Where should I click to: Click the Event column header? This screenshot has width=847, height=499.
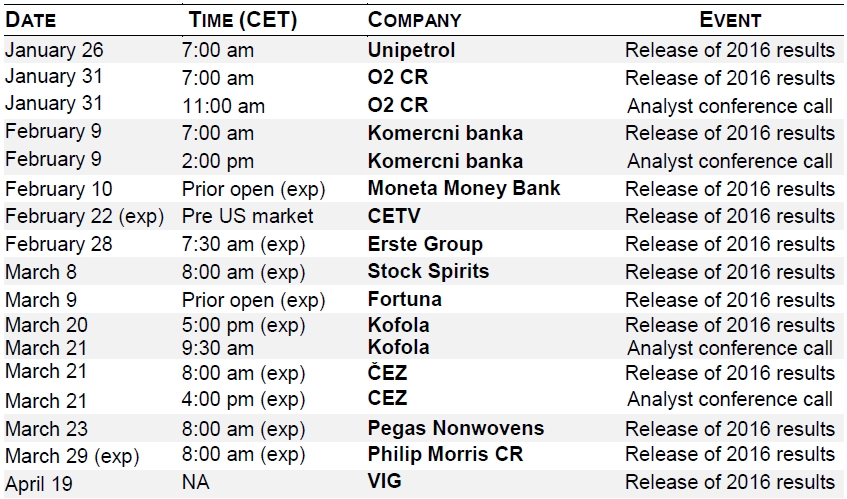point(730,20)
